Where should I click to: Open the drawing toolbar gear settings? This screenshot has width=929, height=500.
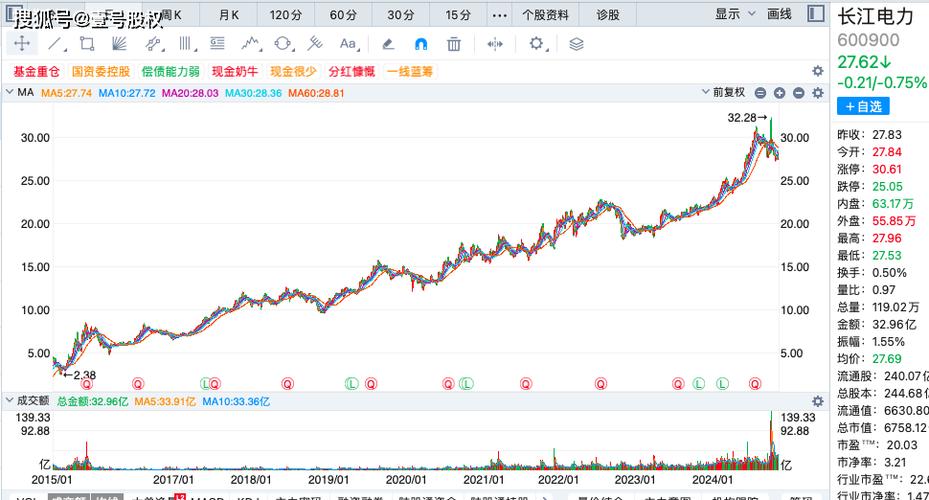(537, 44)
